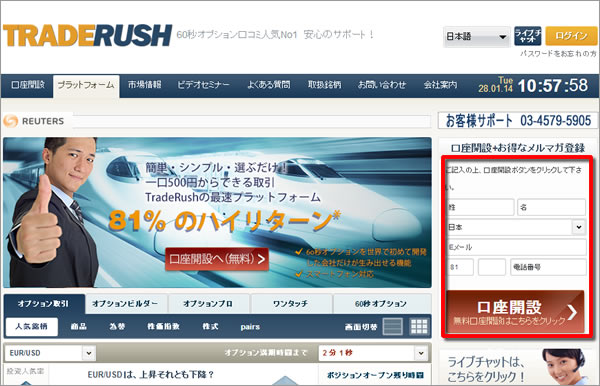Select the 60秒オプション tab
Screen dimensions: 600x386
(382, 304)
